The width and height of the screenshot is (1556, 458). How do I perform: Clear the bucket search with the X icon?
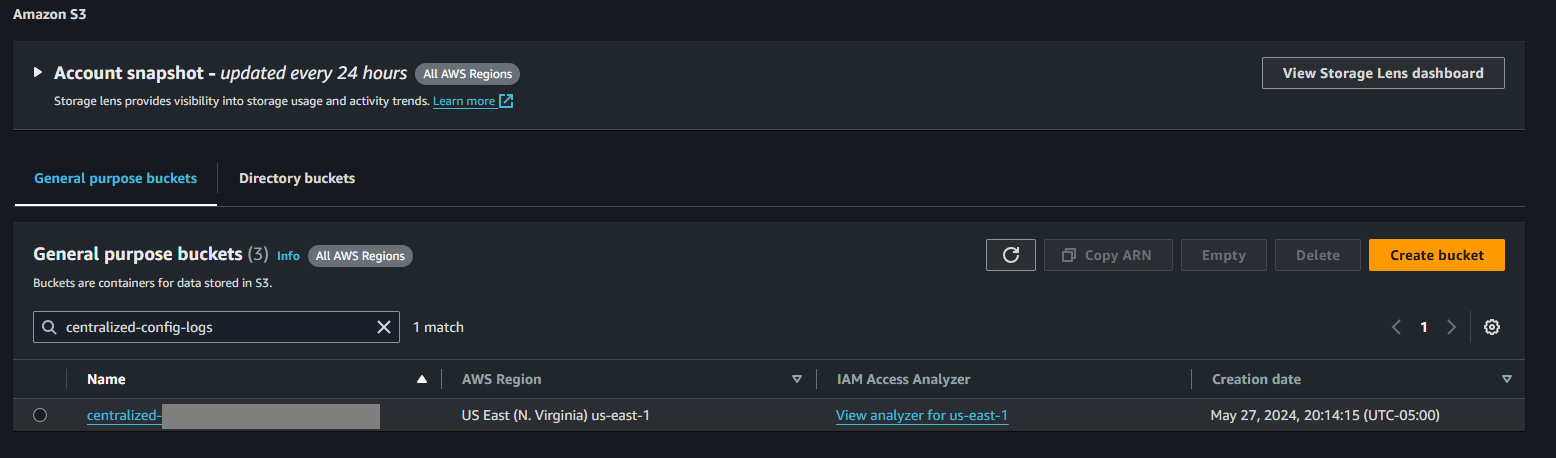point(384,327)
